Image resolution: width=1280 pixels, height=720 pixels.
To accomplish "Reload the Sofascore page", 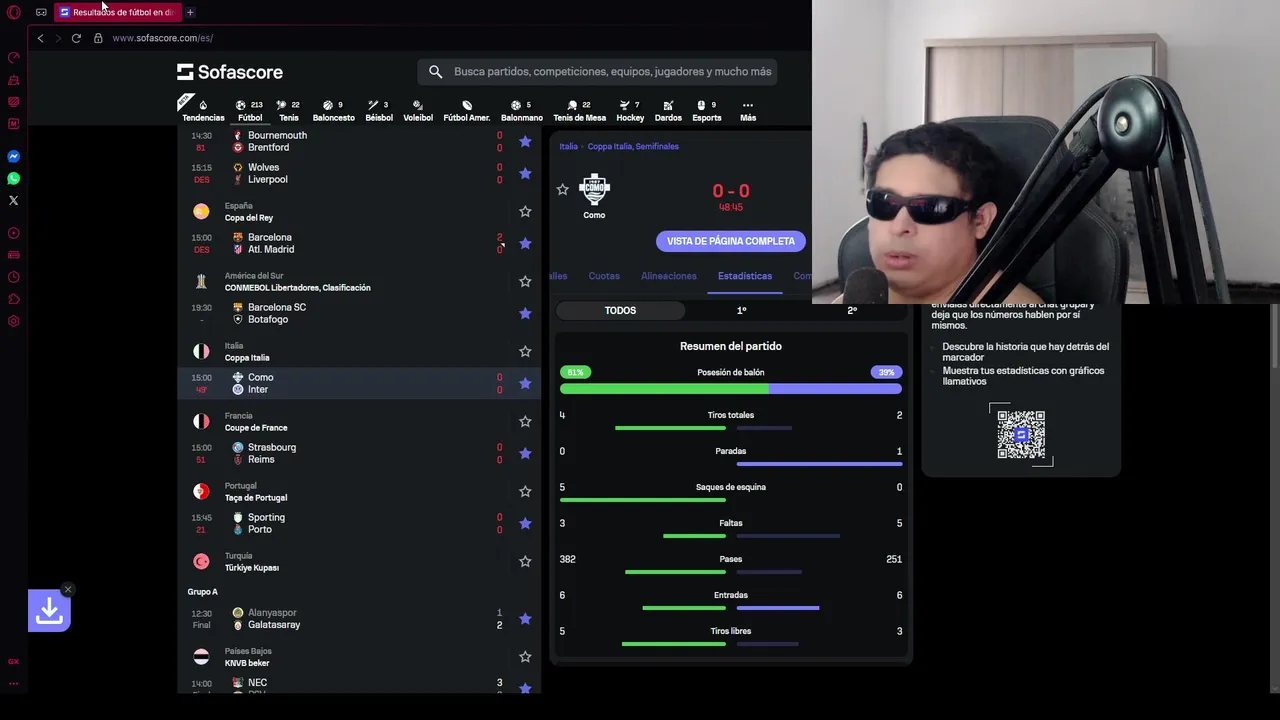I will coord(76,38).
